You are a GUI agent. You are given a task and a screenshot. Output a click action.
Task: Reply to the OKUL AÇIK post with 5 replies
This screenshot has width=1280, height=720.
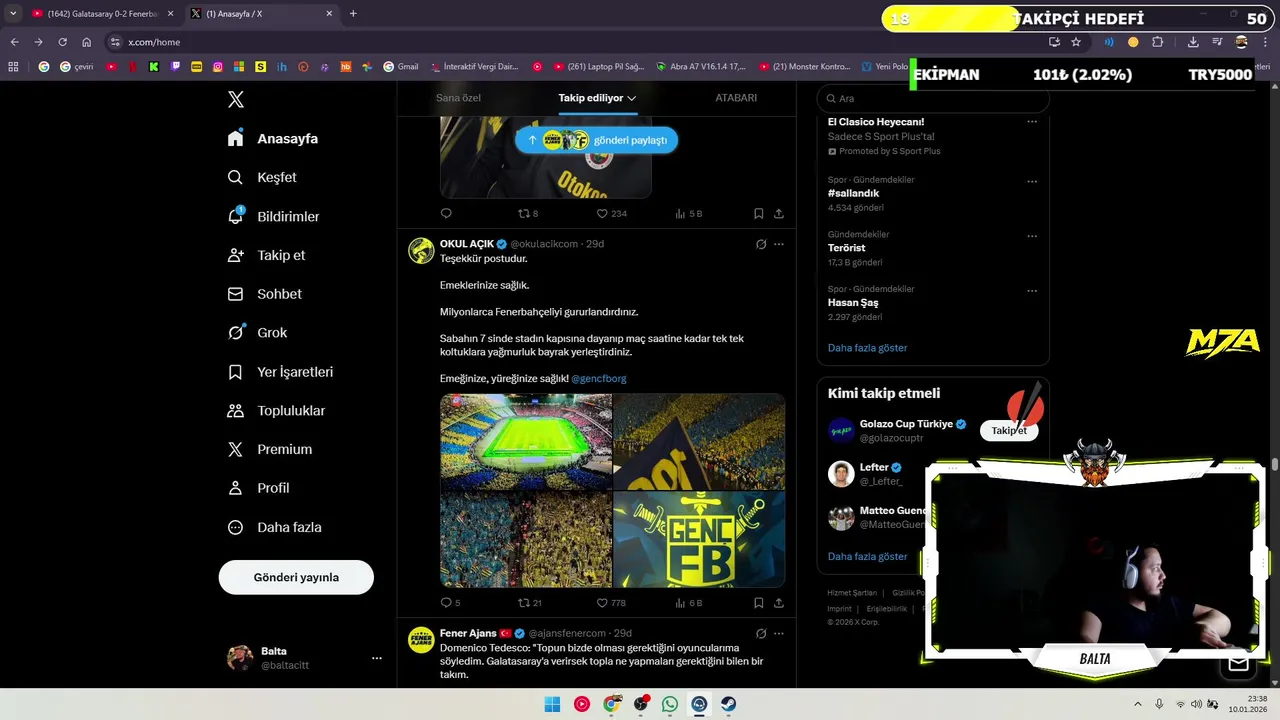[446, 603]
